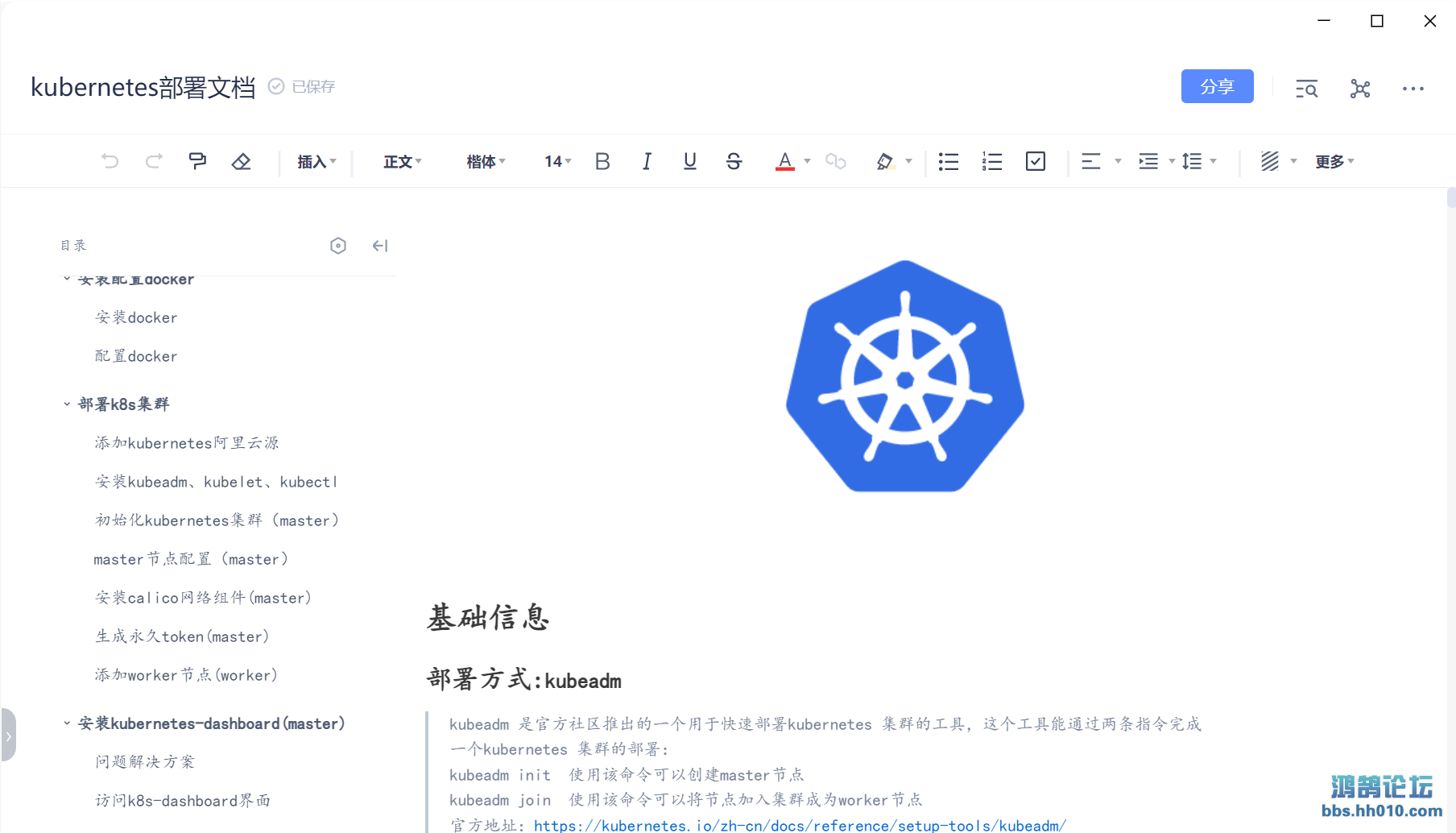
Task: Open the find in document icon
Action: pos(1306,89)
